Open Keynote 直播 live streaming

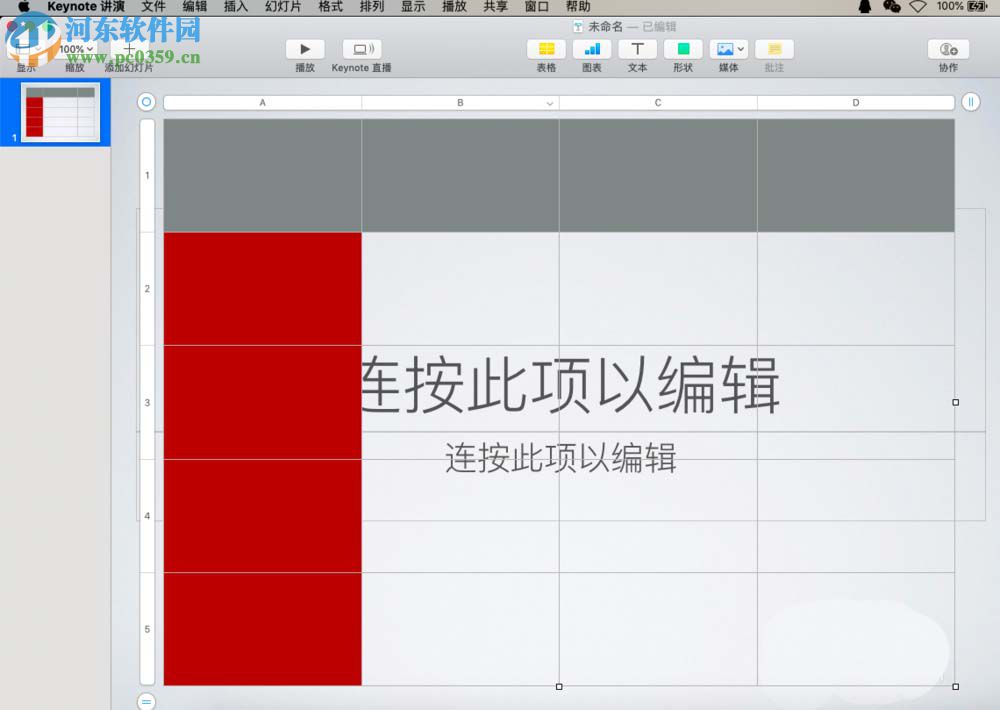(x=361, y=48)
